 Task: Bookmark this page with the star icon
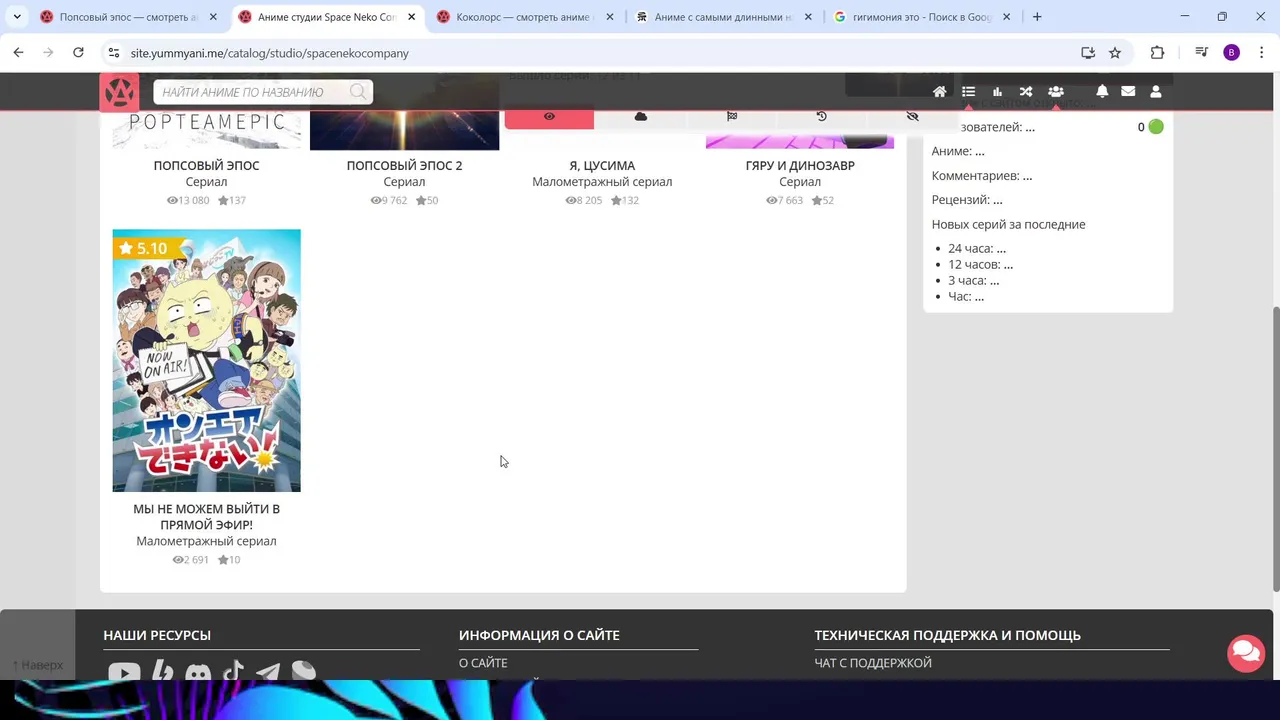point(1115,53)
